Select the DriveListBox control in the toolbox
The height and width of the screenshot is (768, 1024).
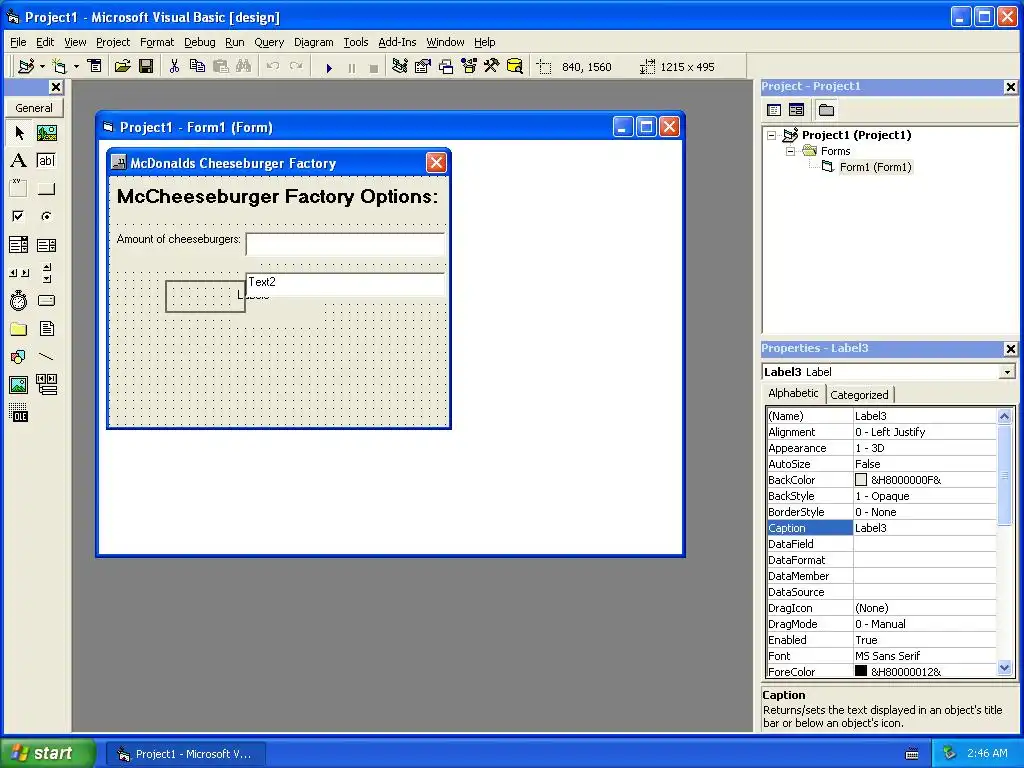coord(46,300)
